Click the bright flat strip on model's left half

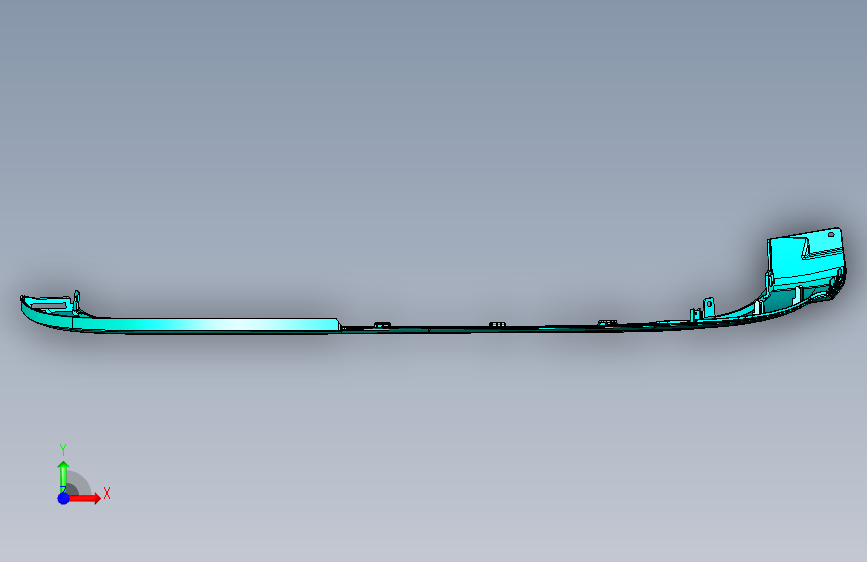point(206,324)
